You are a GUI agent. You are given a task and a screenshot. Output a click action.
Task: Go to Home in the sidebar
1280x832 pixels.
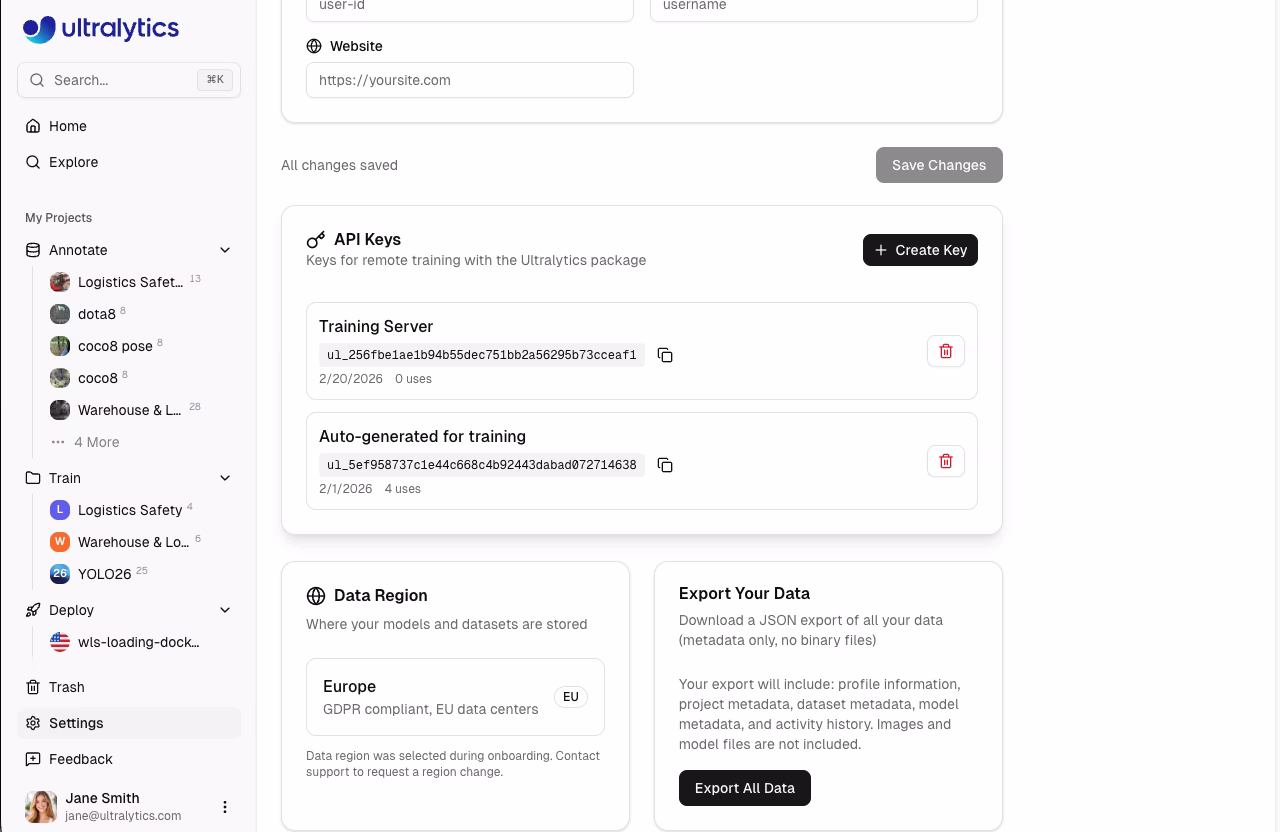[68, 126]
